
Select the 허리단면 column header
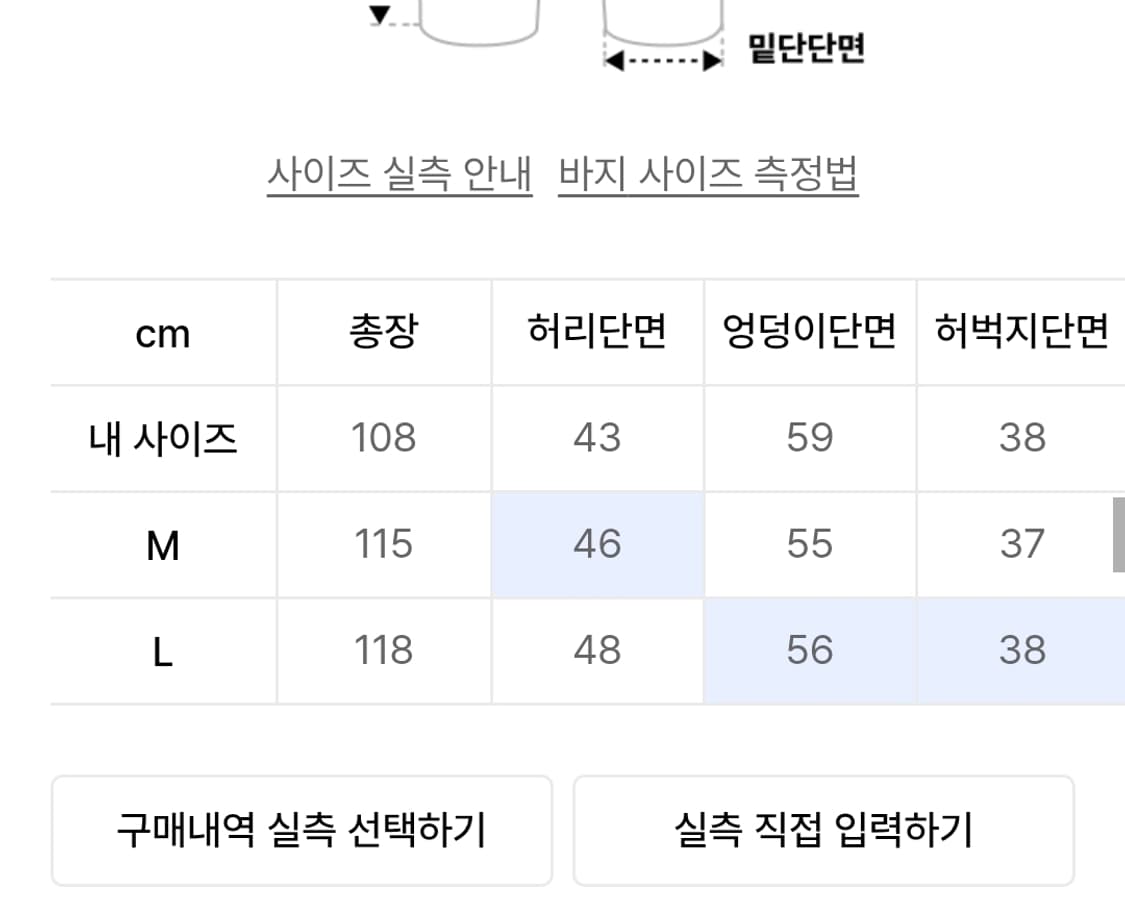click(597, 330)
